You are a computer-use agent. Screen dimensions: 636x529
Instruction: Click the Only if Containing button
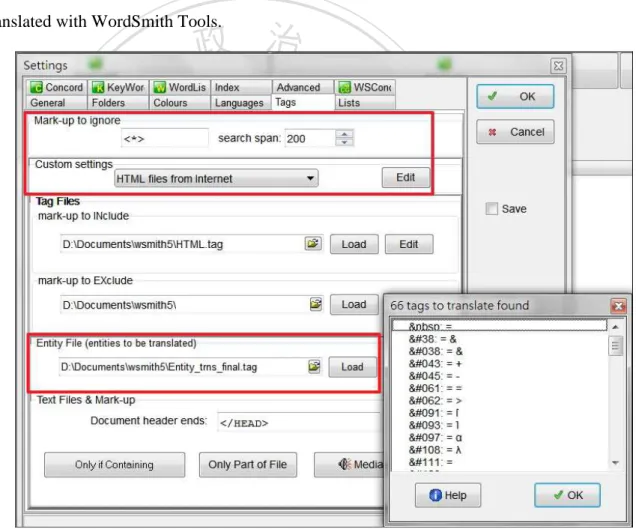click(114, 464)
